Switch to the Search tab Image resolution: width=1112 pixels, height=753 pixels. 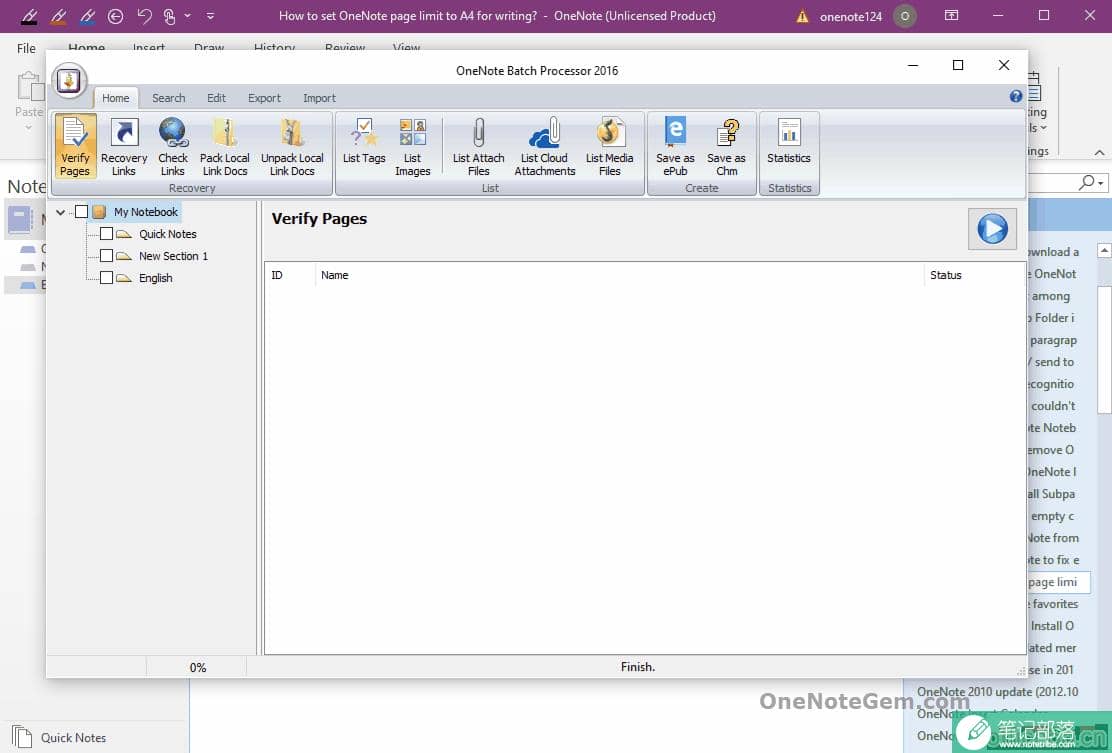(x=168, y=98)
